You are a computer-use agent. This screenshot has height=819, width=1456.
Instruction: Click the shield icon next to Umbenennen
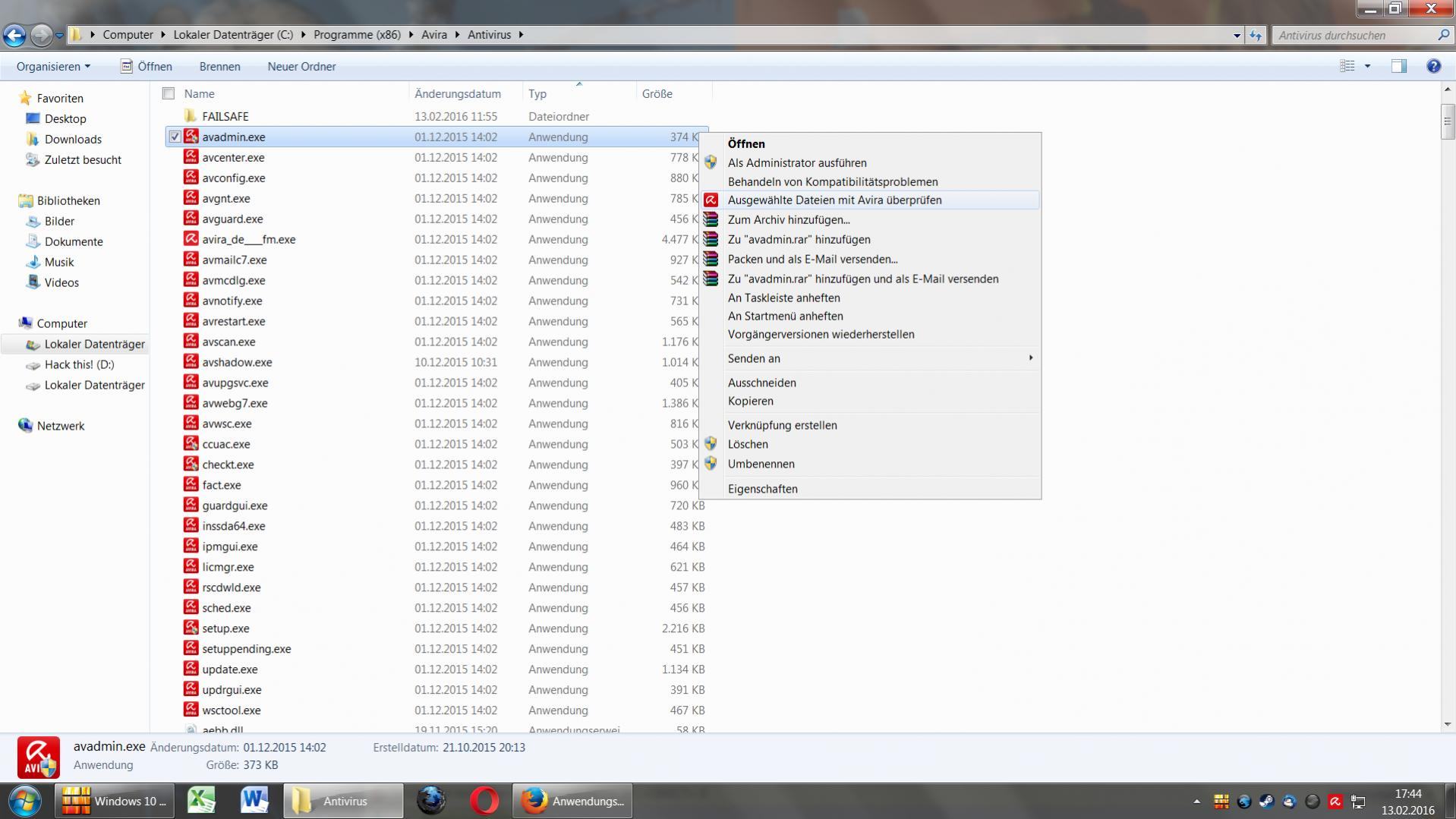(x=711, y=464)
